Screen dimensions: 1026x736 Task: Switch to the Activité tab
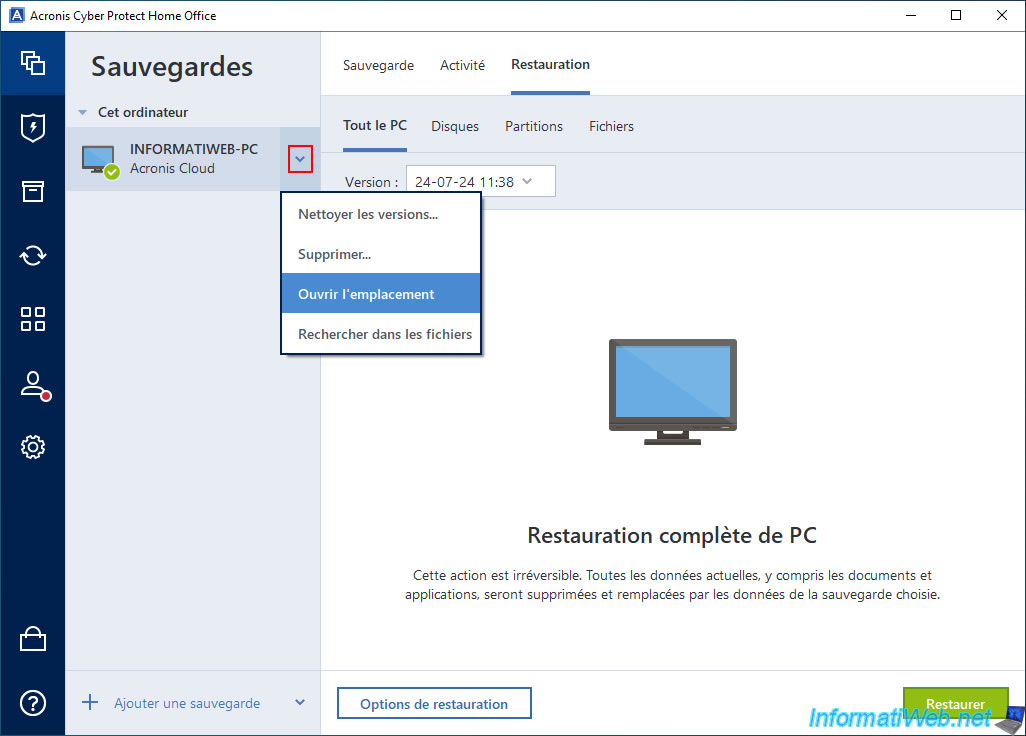[x=462, y=65]
